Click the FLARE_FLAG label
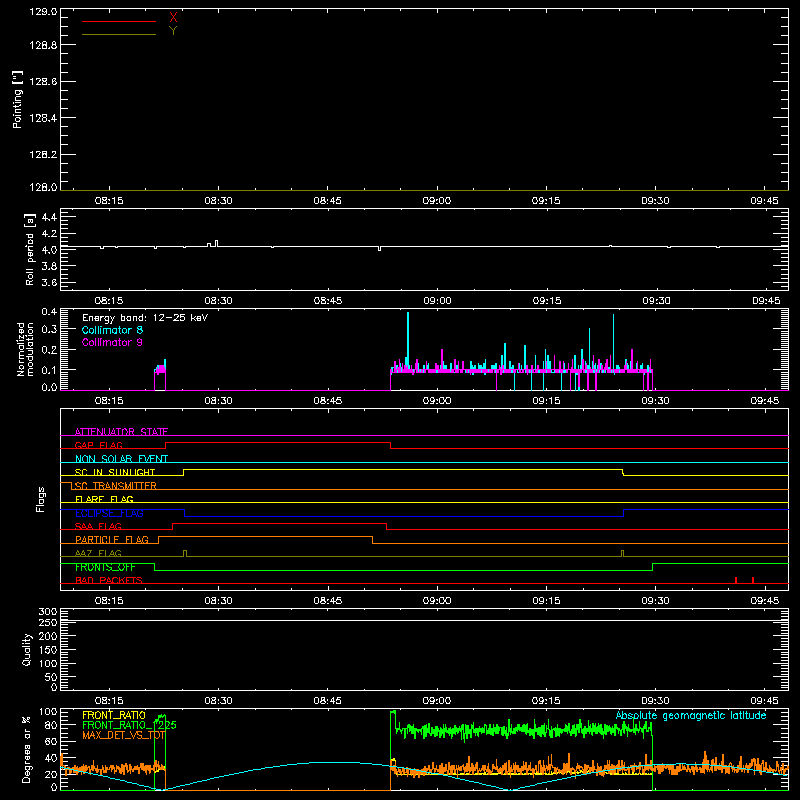The width and height of the screenshot is (800, 800). point(104,499)
